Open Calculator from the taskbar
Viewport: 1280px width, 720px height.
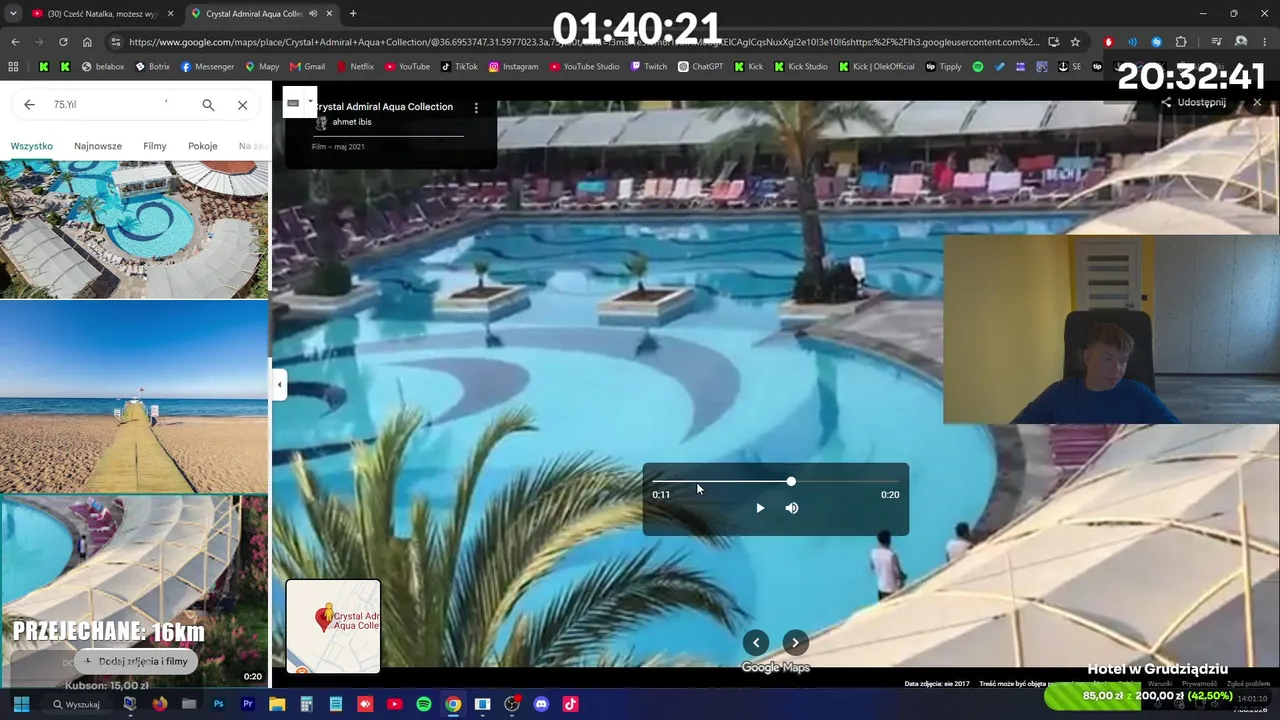(306, 704)
